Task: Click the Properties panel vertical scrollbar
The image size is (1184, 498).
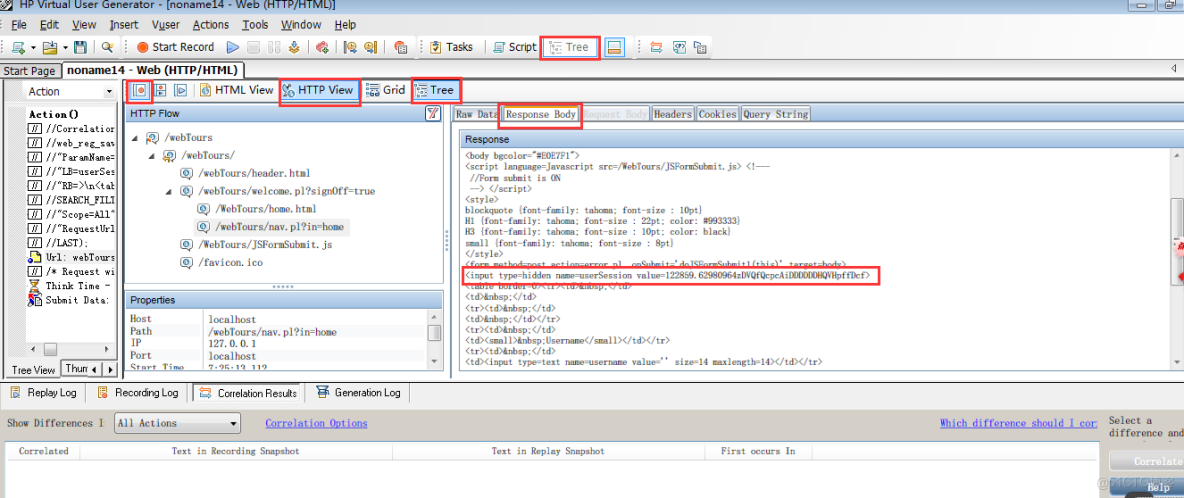Action: tap(435, 341)
